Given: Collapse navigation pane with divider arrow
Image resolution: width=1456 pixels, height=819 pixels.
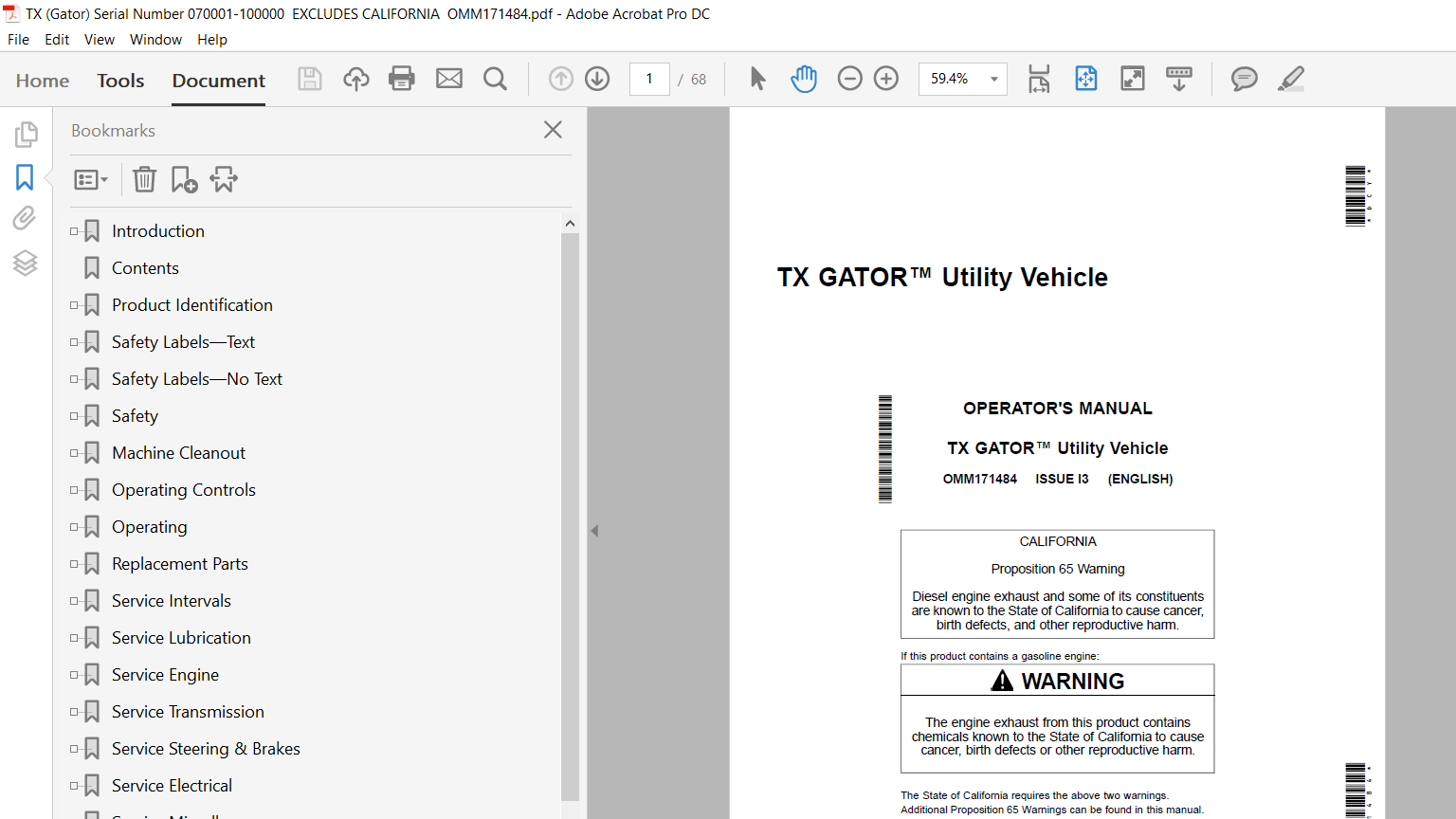Looking at the screenshot, I should 594,531.
